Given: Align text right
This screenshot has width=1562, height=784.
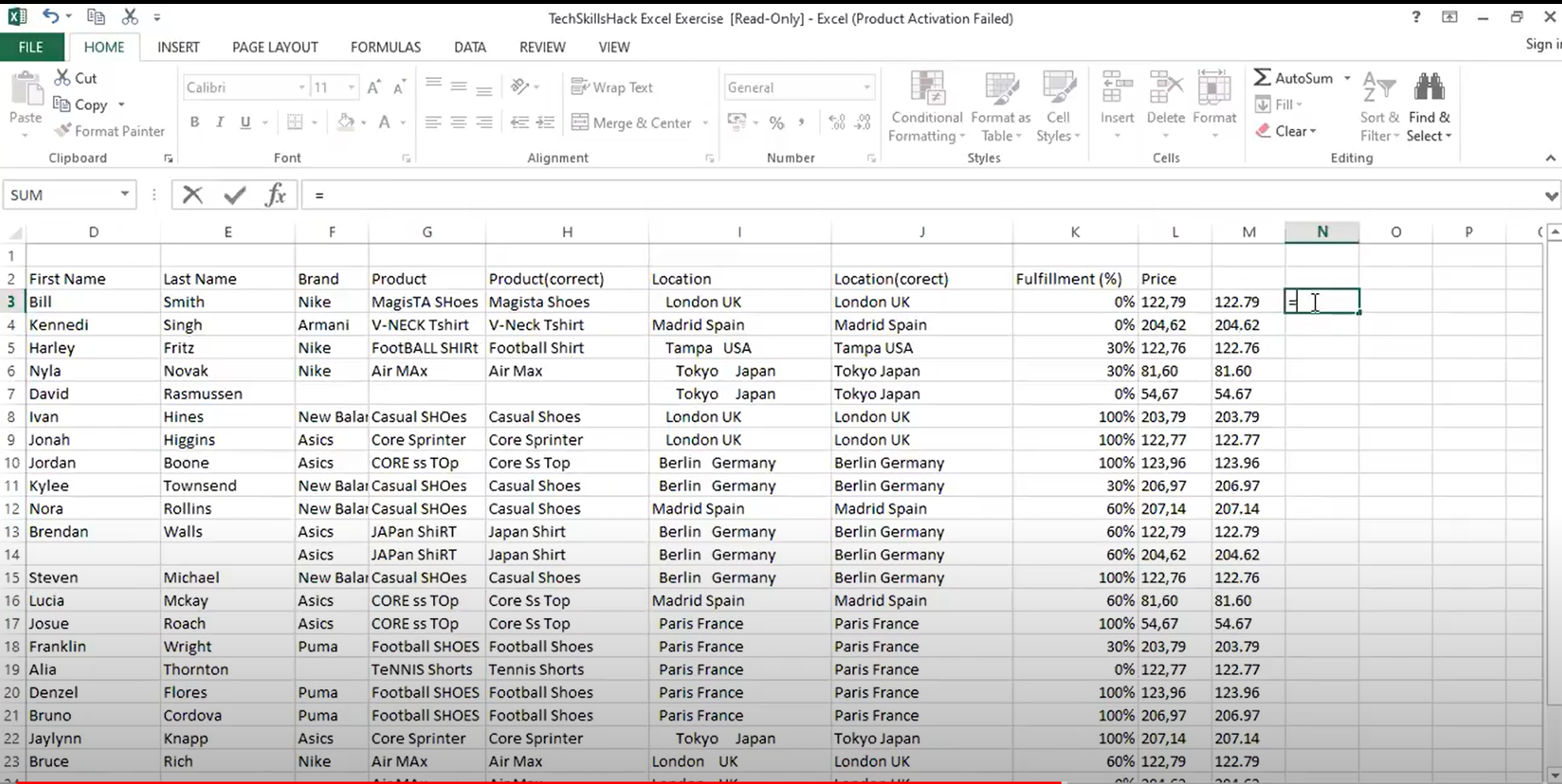Looking at the screenshot, I should coord(484,122).
